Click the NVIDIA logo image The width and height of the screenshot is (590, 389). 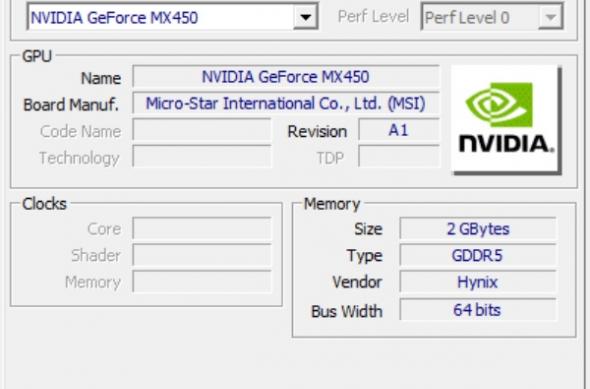(x=506, y=120)
